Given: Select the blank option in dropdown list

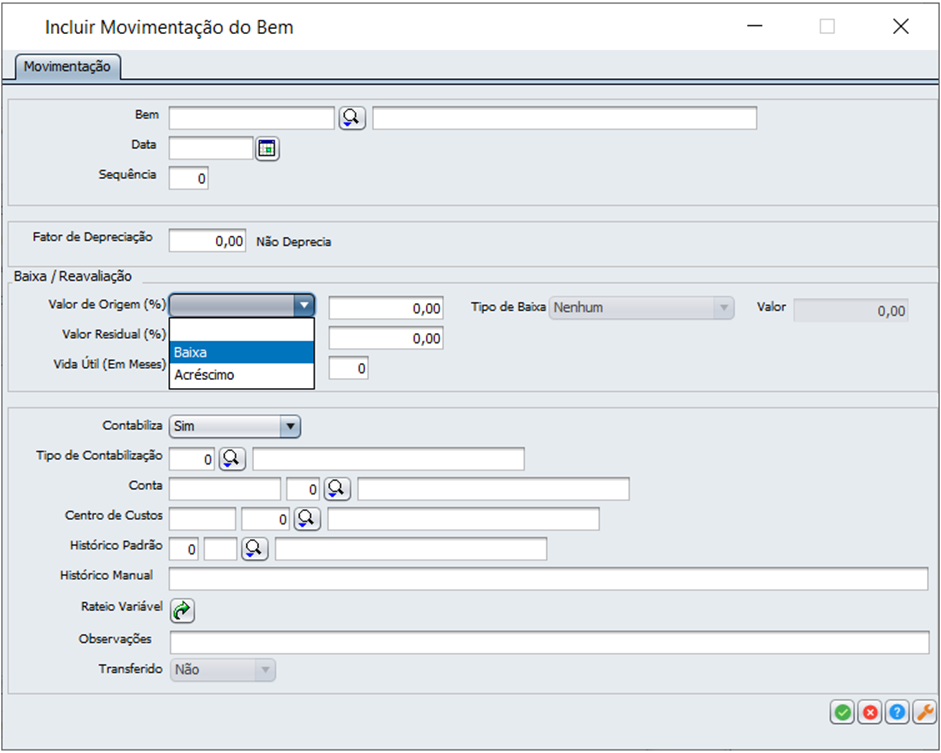Looking at the screenshot, I should [241, 329].
